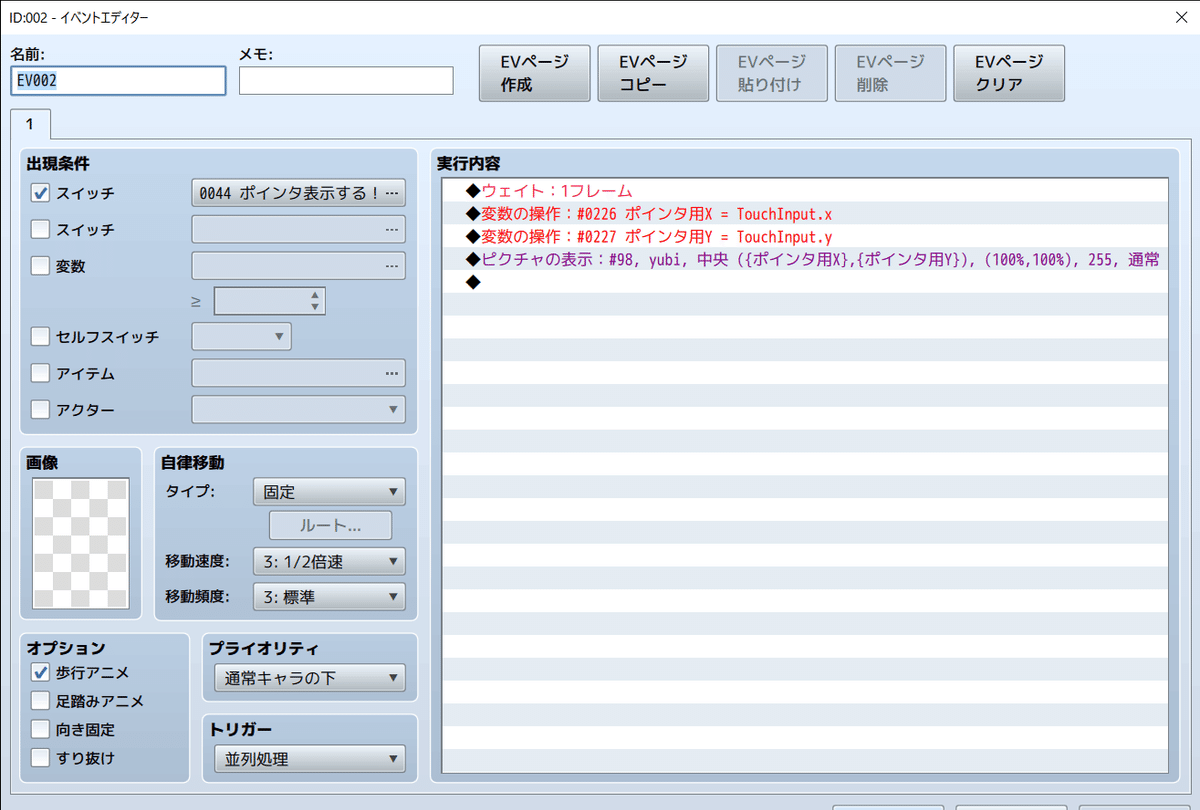Click the 変数 value stepper arrows
This screenshot has width=1200, height=810.
coord(315,301)
